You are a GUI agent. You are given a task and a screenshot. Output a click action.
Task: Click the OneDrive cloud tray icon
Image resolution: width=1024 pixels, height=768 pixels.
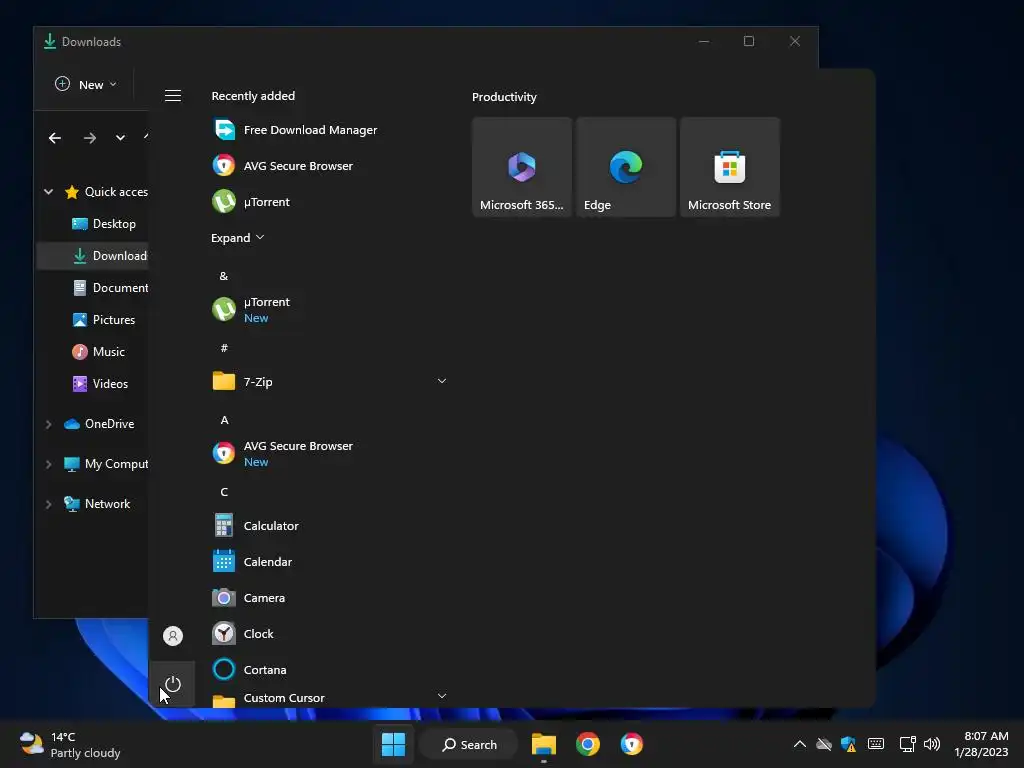[824, 744]
